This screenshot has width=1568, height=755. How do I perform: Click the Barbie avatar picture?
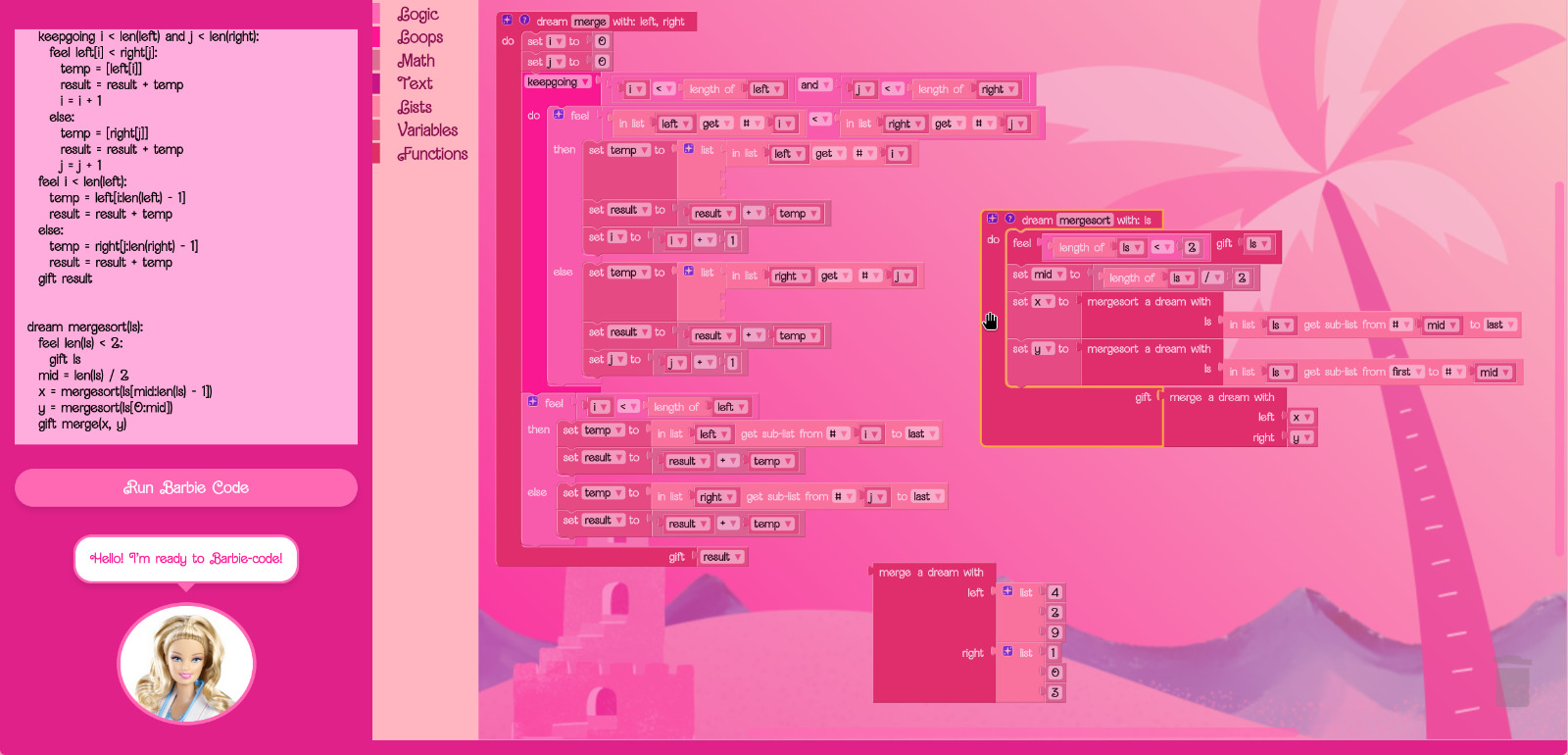186,664
